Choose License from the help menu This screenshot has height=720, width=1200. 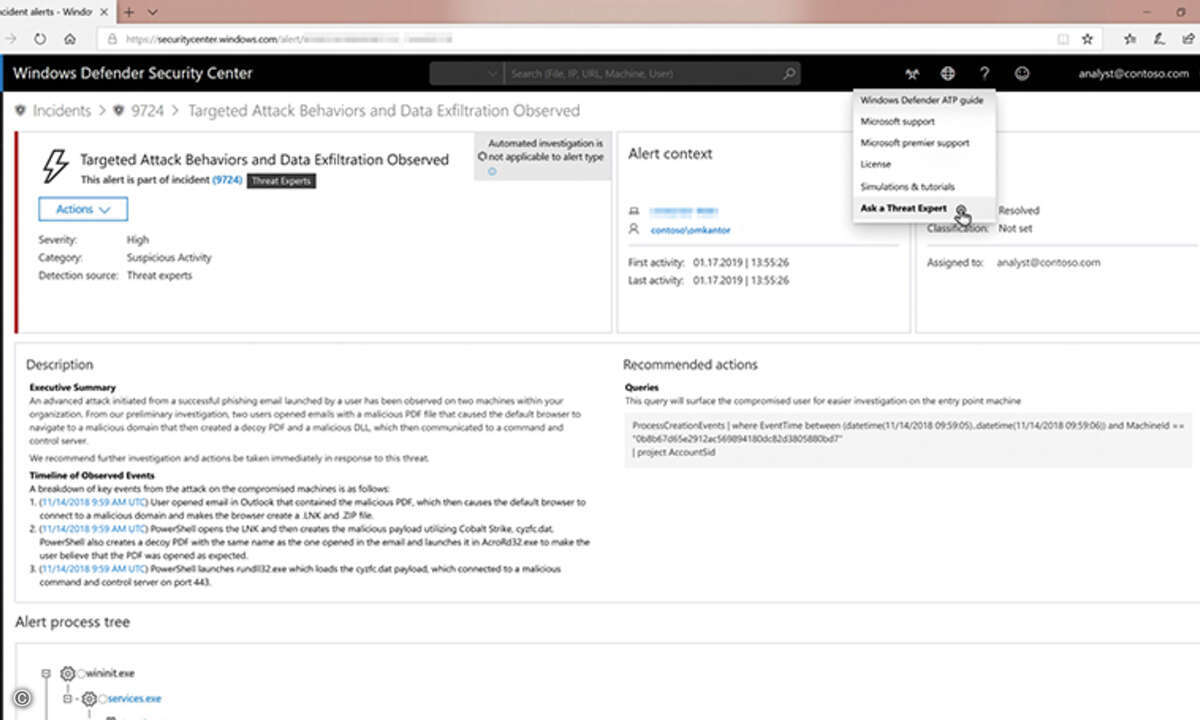coord(876,164)
